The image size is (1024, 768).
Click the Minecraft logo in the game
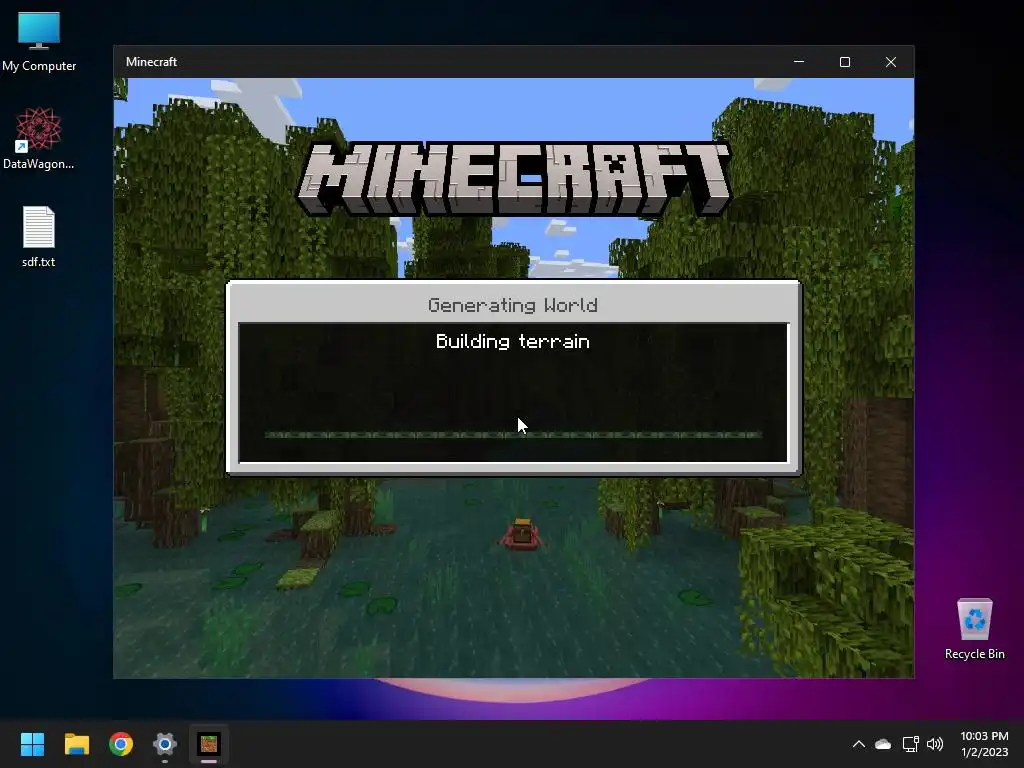513,179
